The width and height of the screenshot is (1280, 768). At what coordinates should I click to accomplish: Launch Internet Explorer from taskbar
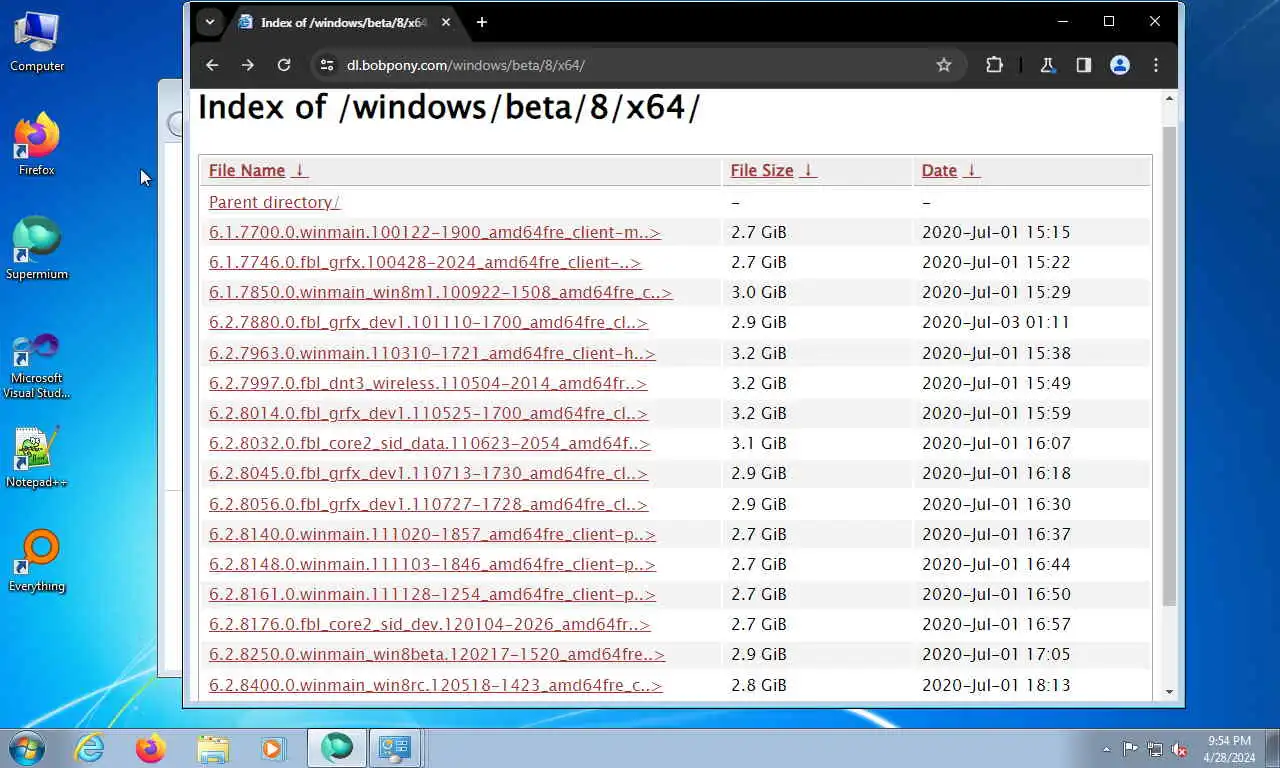(x=89, y=748)
